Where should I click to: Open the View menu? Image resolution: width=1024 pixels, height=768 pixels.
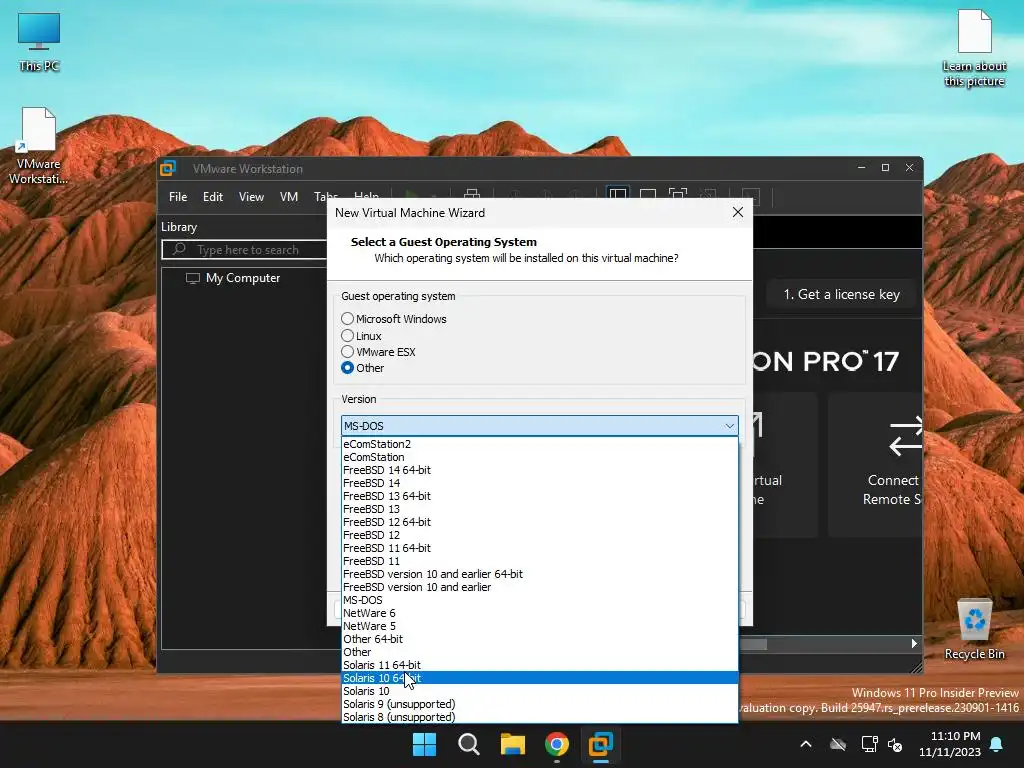251,197
